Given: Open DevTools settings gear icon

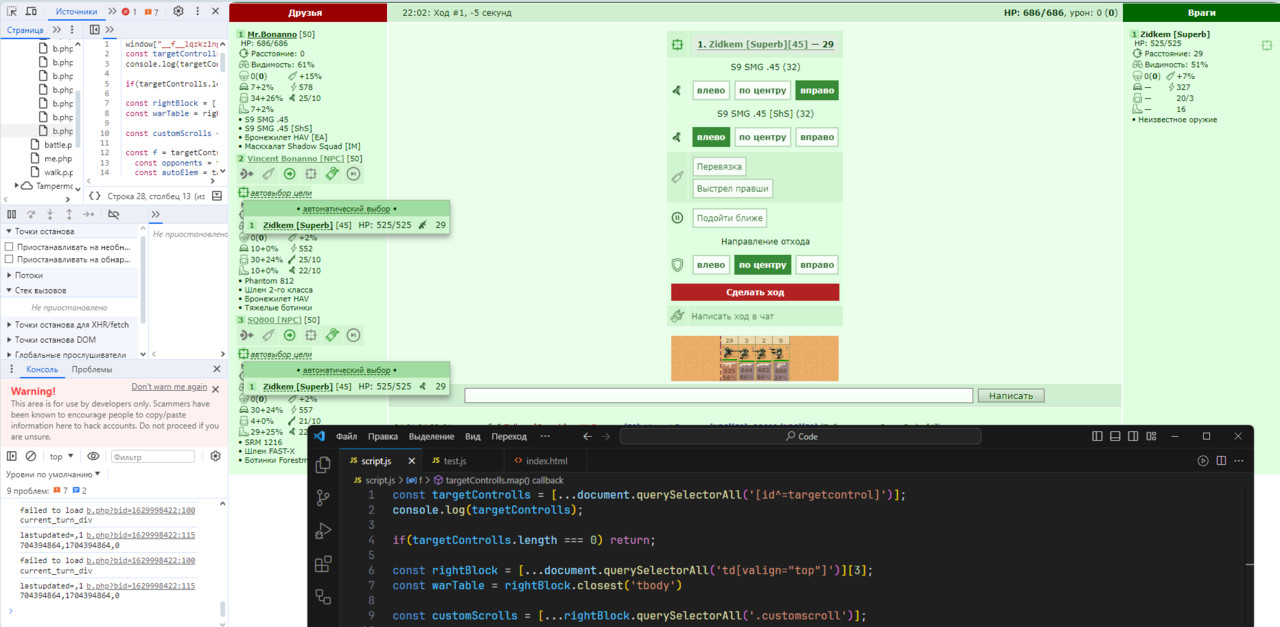Looking at the screenshot, I should click(x=178, y=12).
